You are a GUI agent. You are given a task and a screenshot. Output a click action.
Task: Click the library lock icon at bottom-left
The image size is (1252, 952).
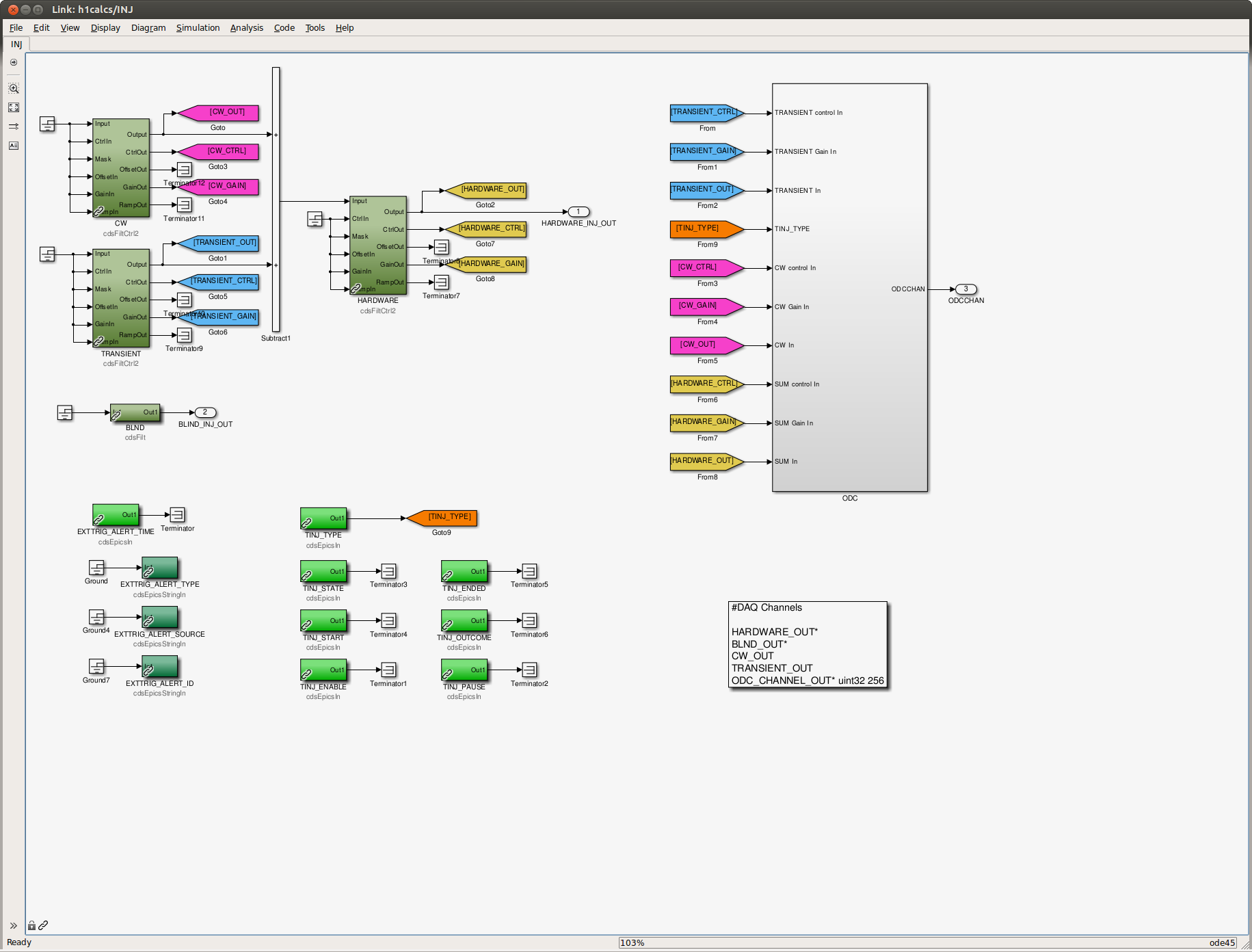pos(31,925)
